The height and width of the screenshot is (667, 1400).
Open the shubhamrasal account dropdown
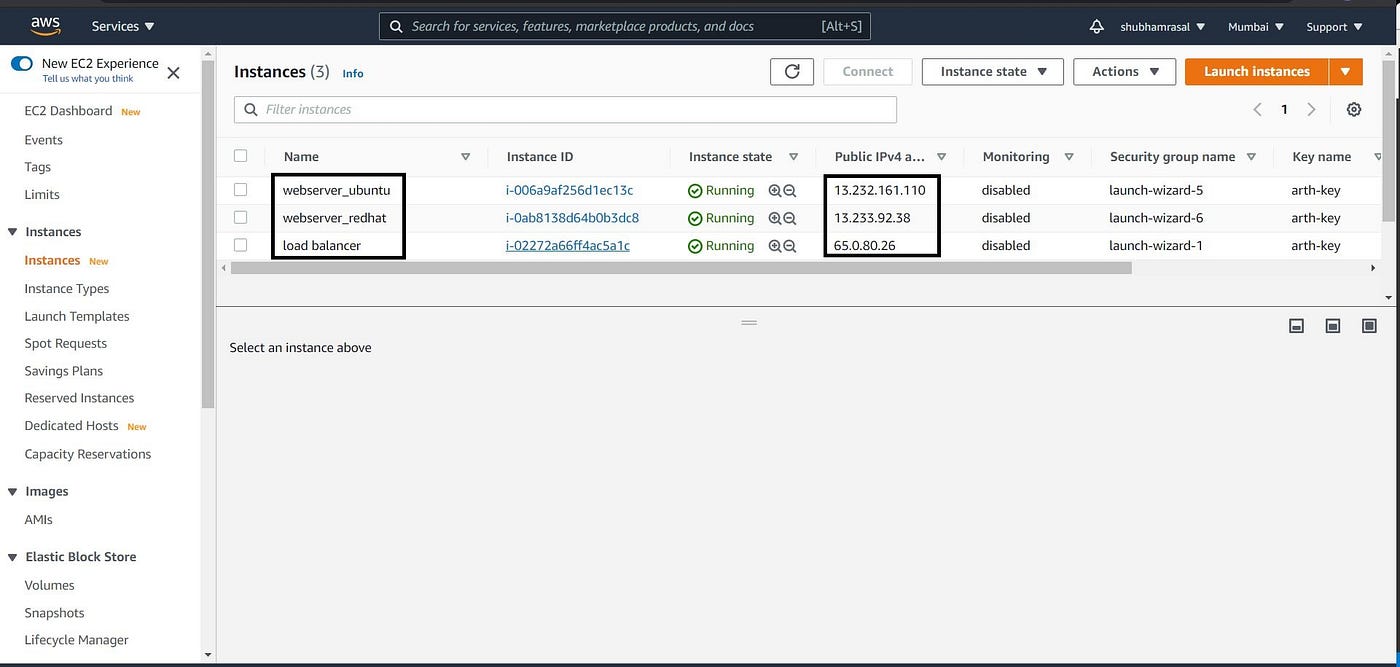pyautogui.click(x=1162, y=27)
